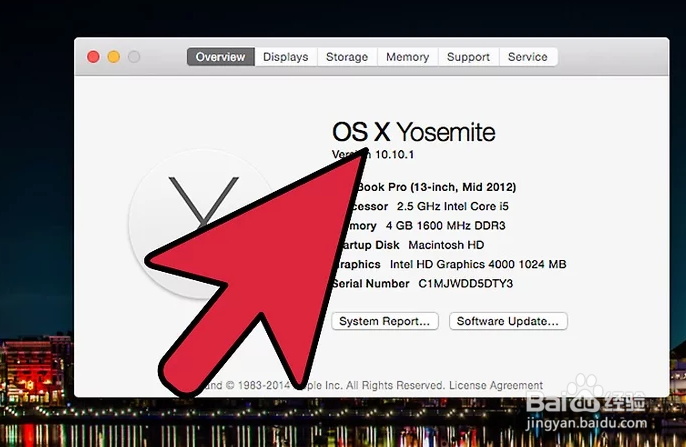
Task: Click the 4 GB 1600 MHz DDR3 text
Action: [x=445, y=226]
